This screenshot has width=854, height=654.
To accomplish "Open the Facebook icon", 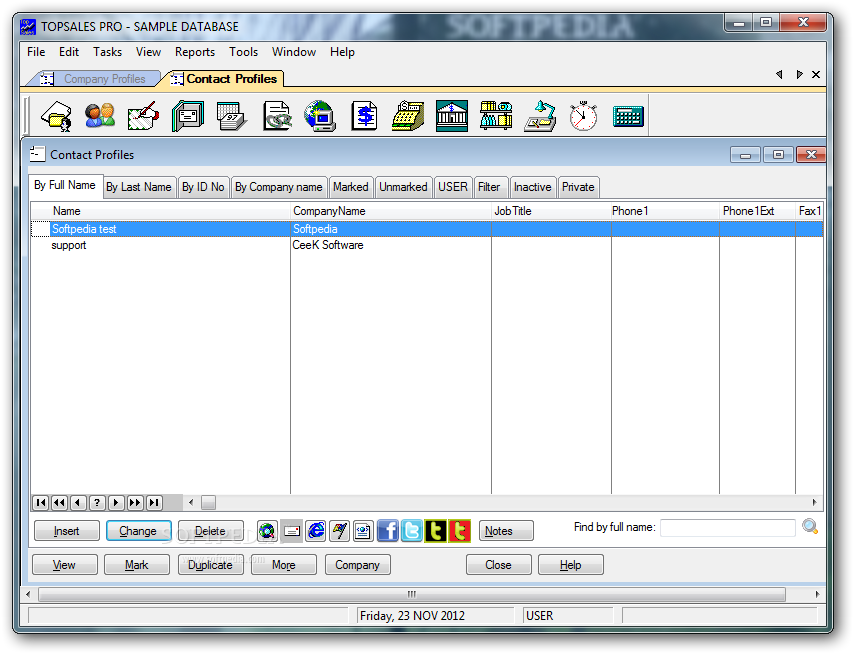I will 388,531.
